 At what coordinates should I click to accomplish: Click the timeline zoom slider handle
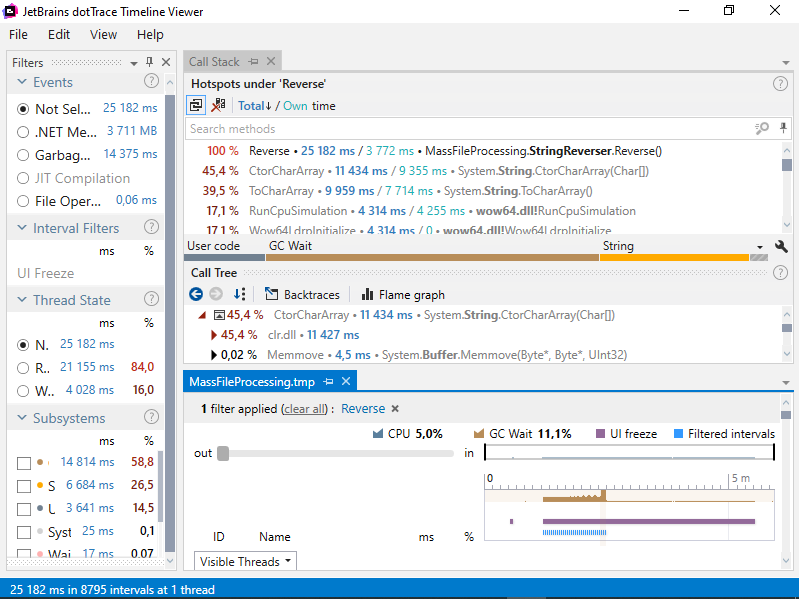(x=223, y=453)
